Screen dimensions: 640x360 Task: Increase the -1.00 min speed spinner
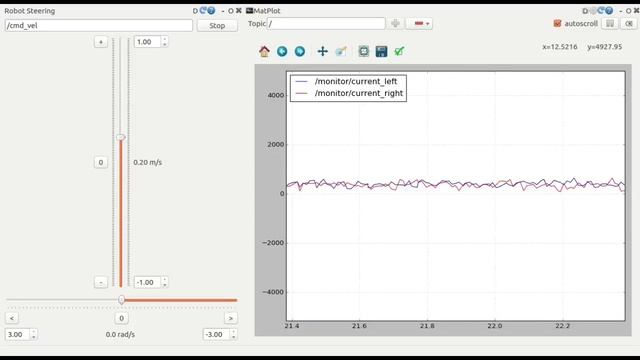[x=164, y=280]
